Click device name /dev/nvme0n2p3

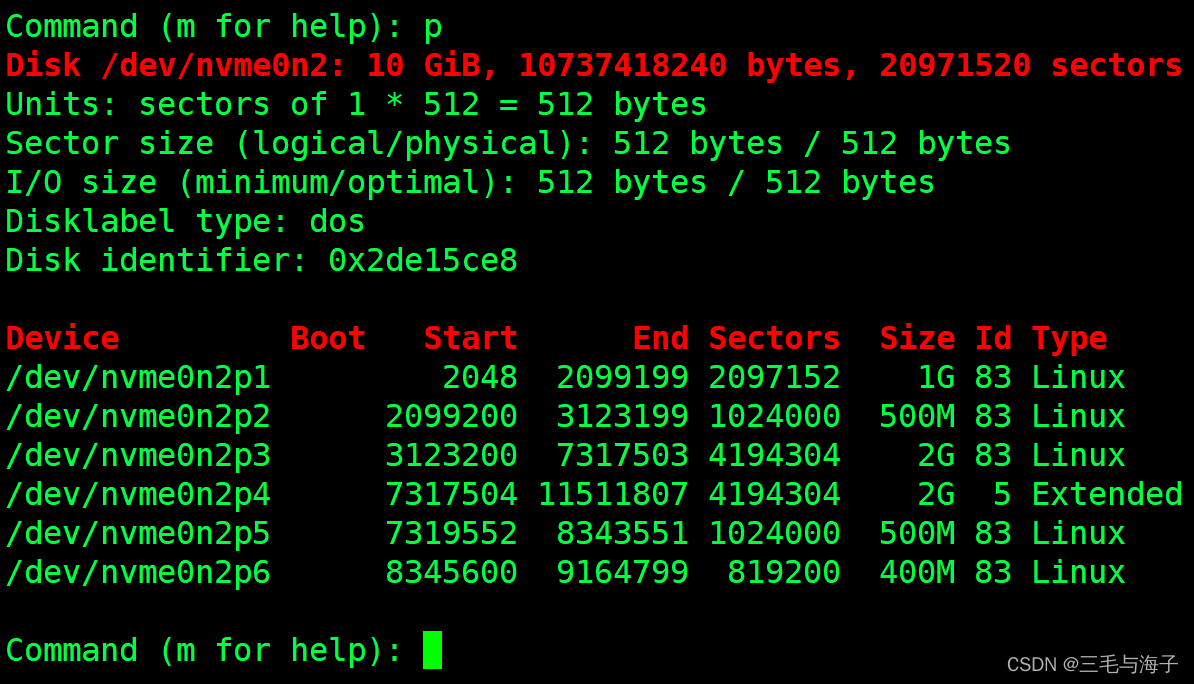138,455
